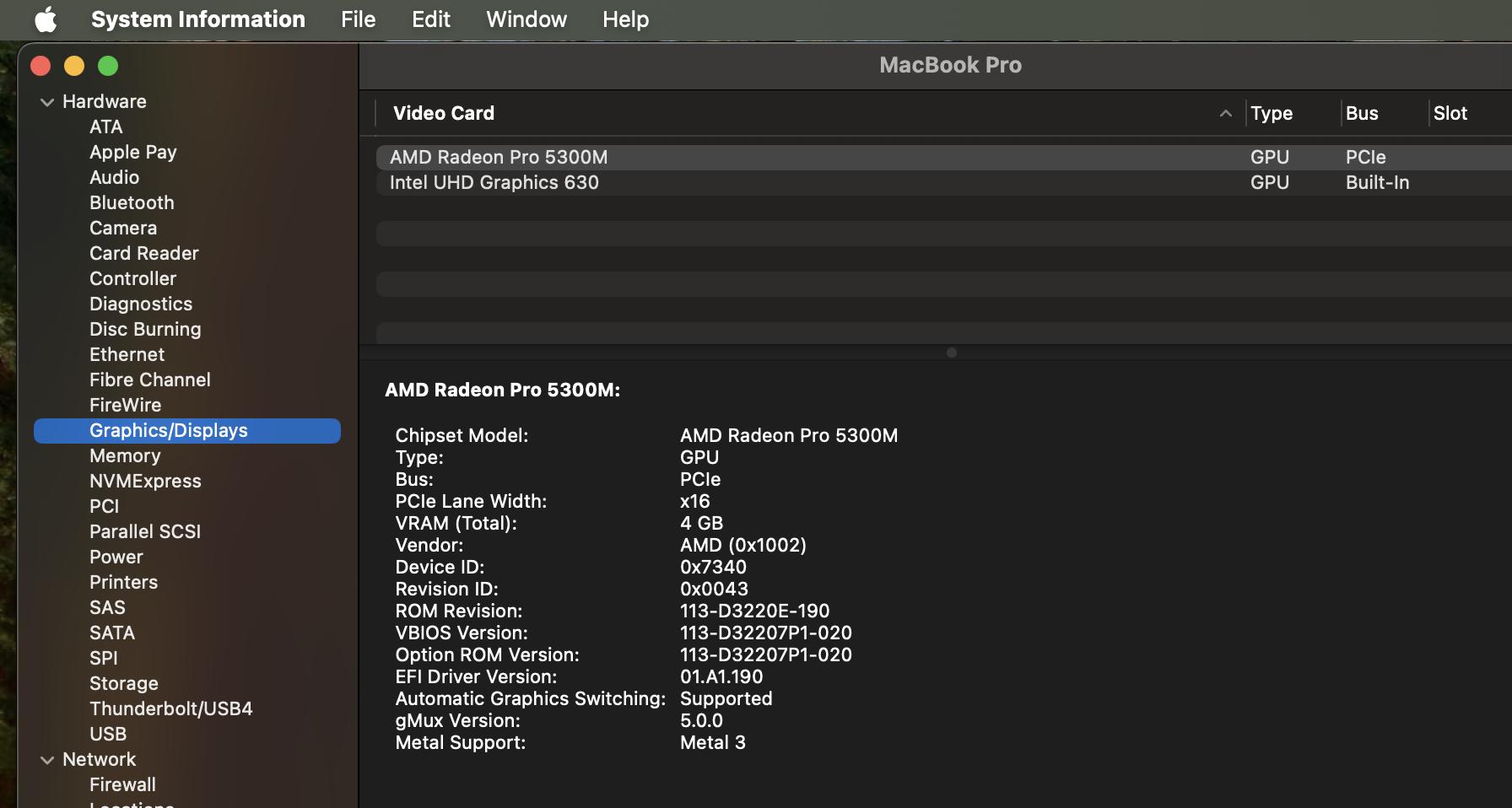1512x808 pixels.
Task: Click the Video Card sort direction arrow
Action: coord(1226,113)
